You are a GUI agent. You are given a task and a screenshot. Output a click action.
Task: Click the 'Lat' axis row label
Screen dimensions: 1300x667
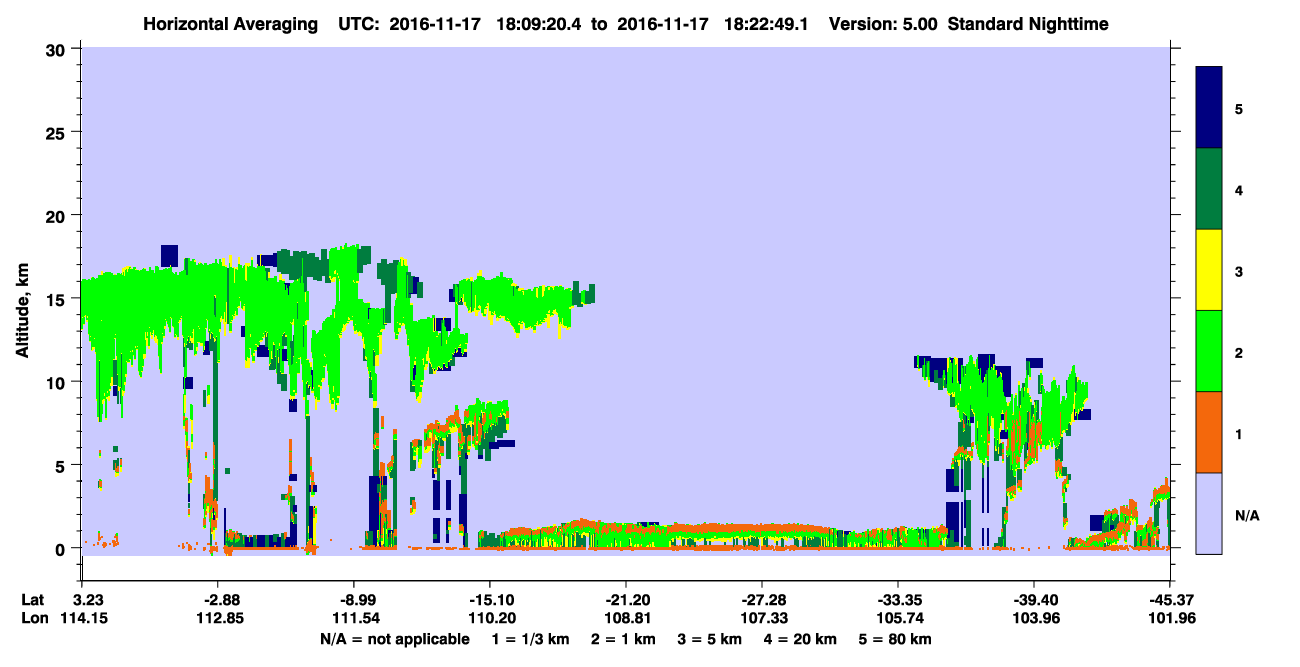[x=33, y=600]
